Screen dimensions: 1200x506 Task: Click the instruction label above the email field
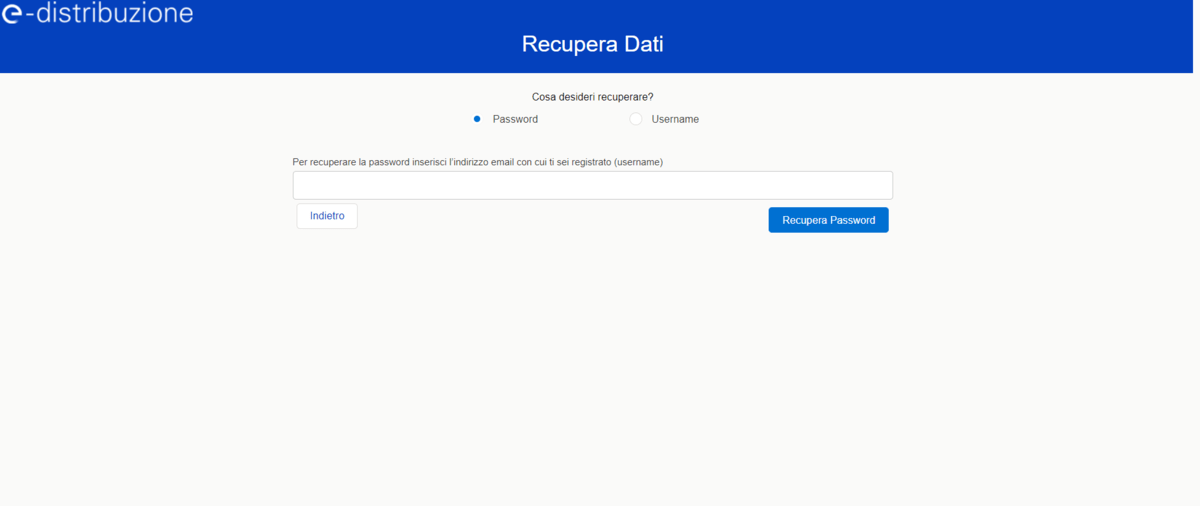point(477,162)
